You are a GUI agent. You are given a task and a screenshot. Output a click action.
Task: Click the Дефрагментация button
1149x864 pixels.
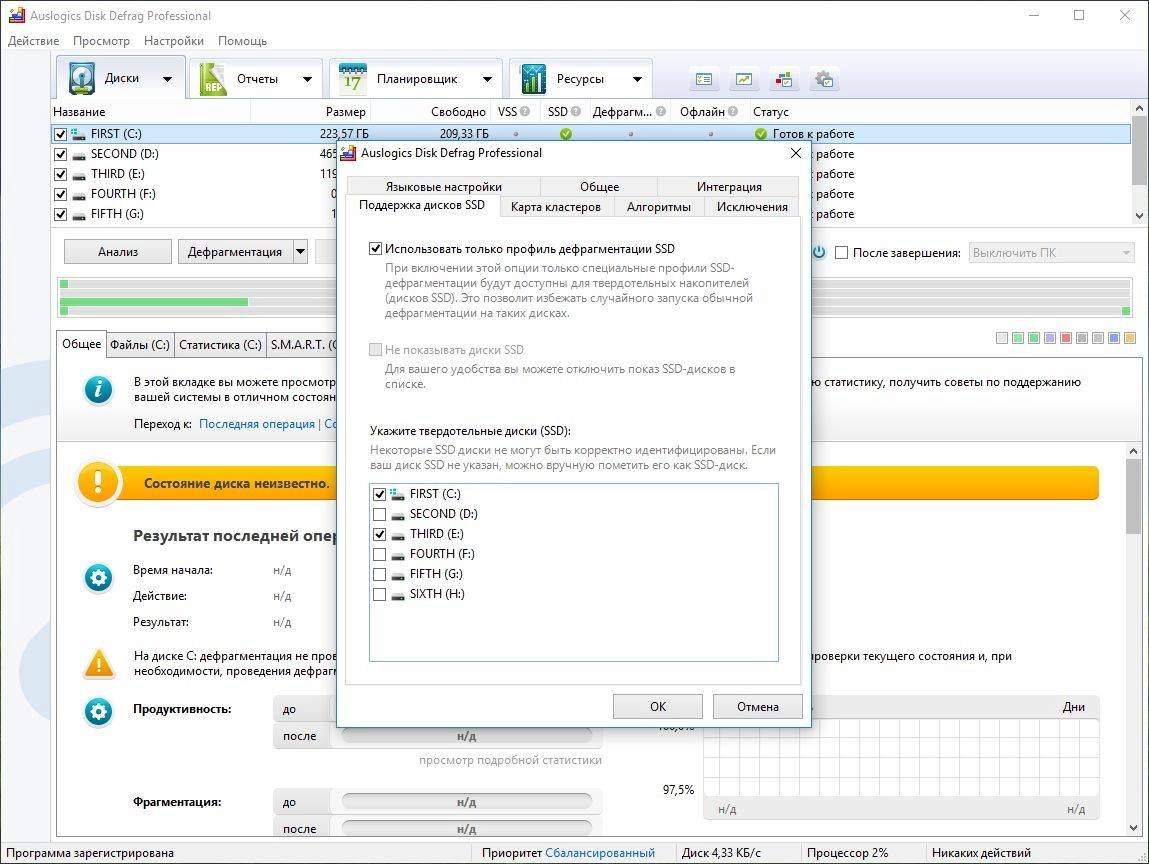pos(235,251)
